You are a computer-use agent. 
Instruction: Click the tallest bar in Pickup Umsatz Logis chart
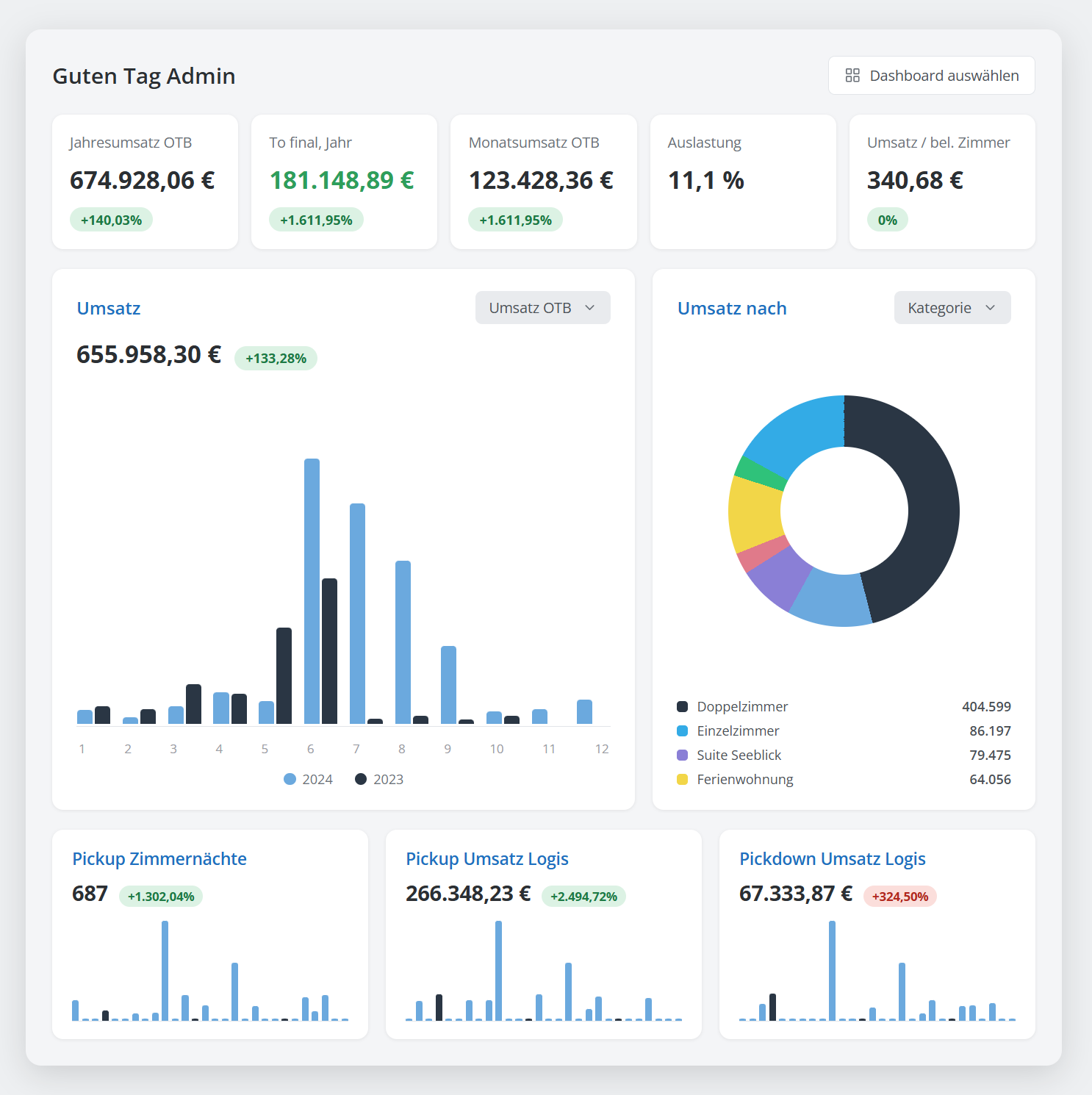coord(498,970)
